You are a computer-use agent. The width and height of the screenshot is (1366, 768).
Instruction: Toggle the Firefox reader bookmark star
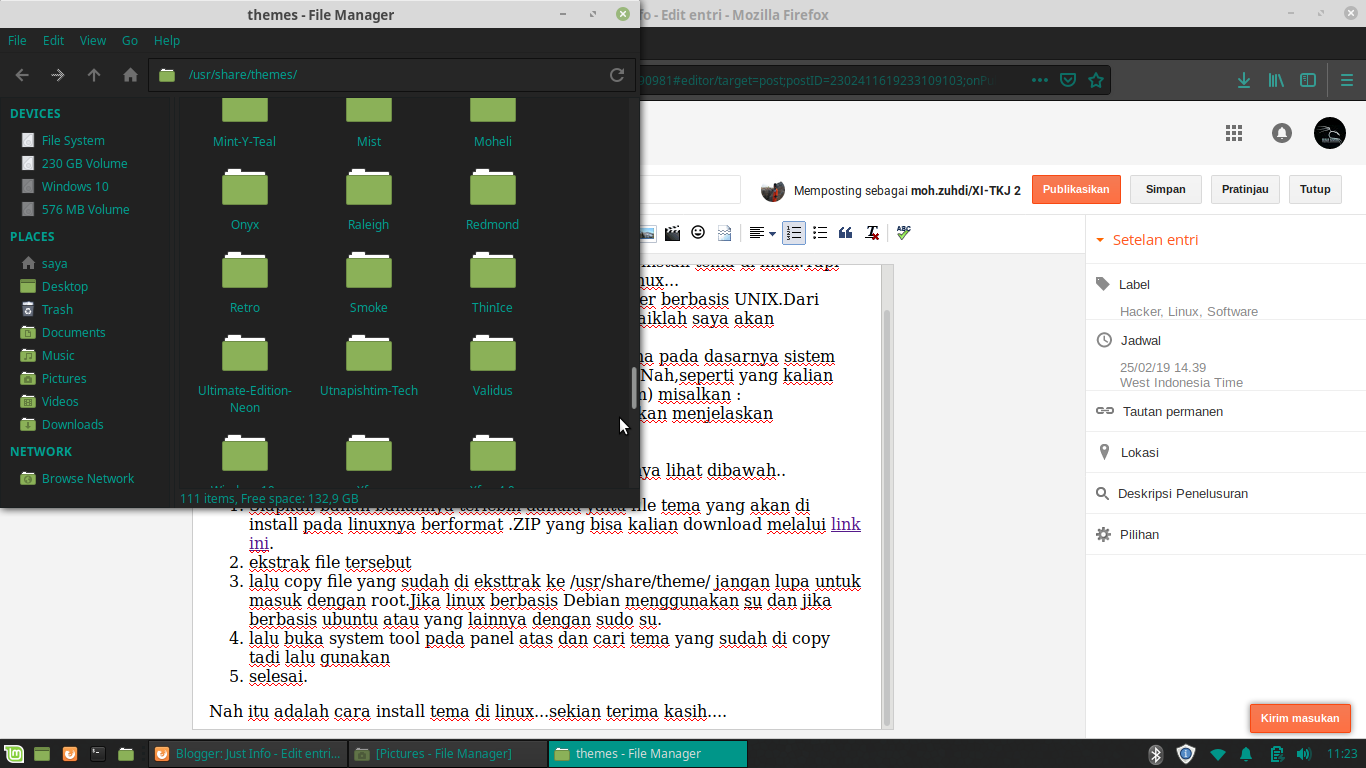(x=1096, y=79)
